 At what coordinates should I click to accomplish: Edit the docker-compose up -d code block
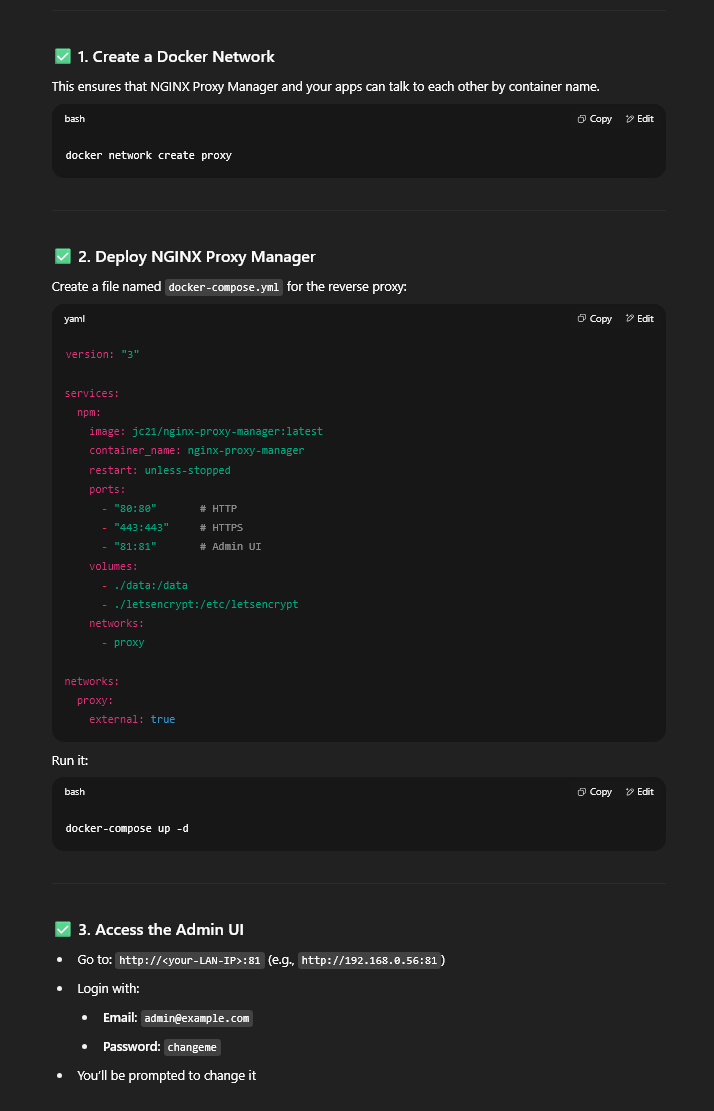point(640,791)
